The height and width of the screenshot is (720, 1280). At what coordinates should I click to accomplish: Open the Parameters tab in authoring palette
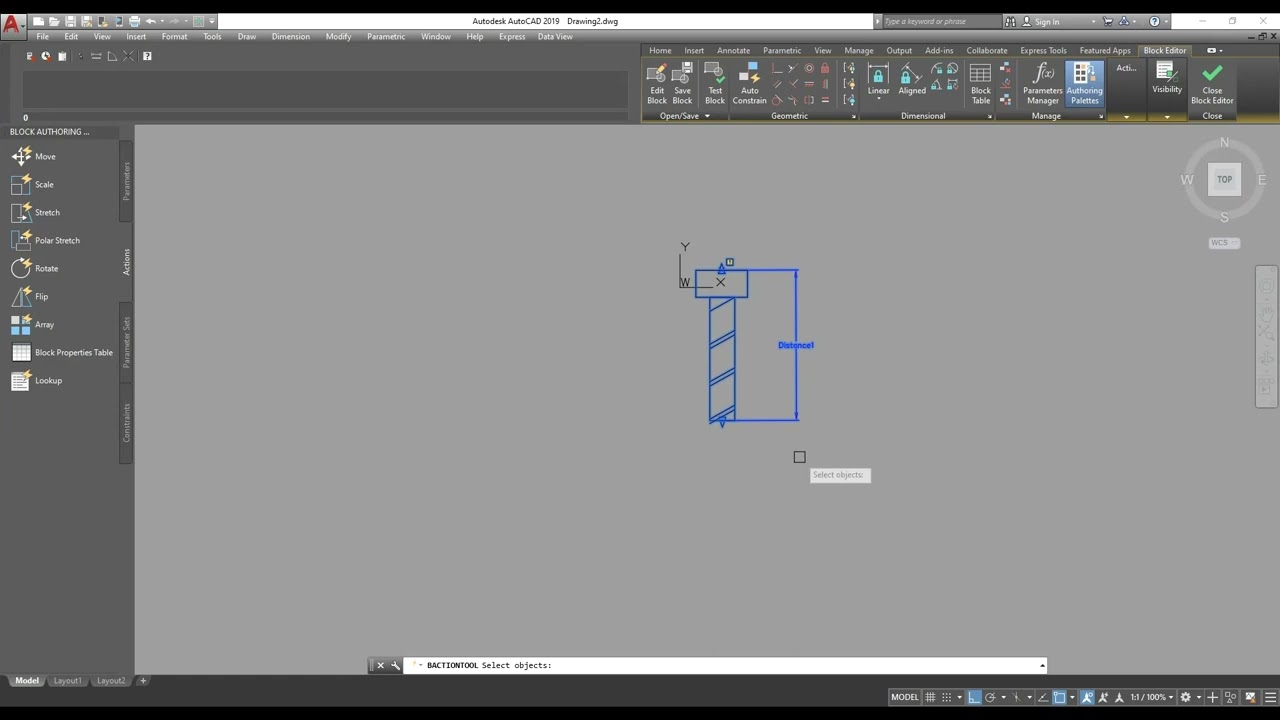click(126, 181)
